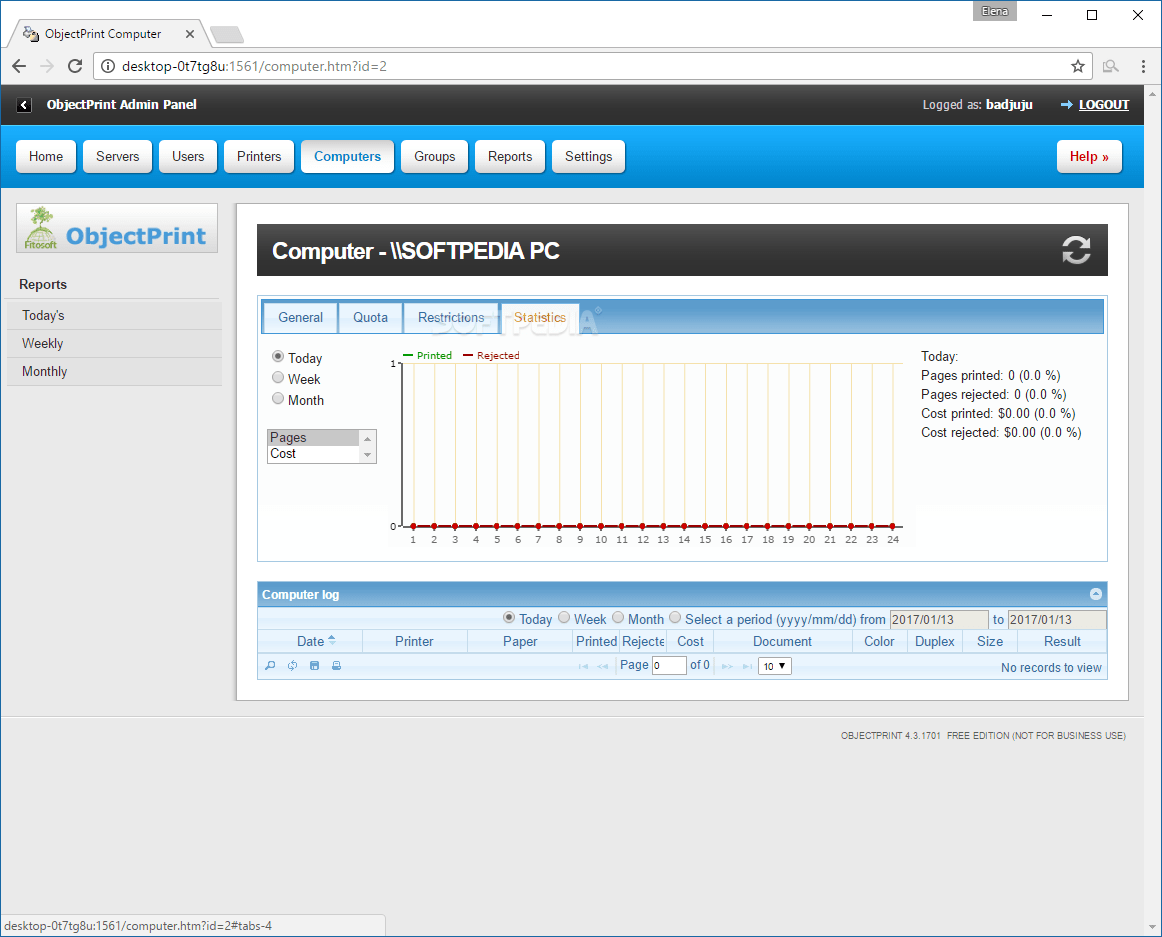
Task: Open the Groups navigation item
Action: (x=435, y=156)
